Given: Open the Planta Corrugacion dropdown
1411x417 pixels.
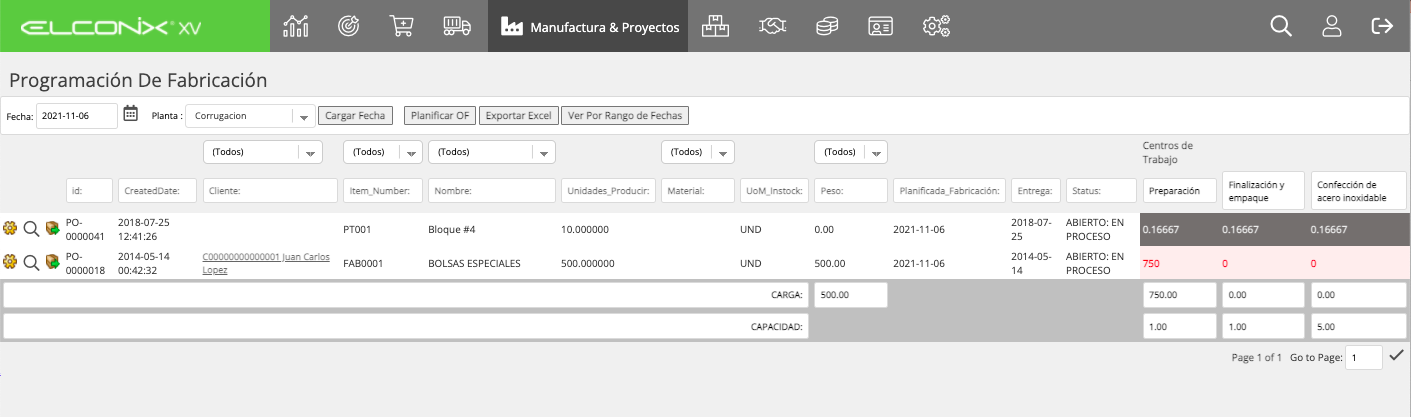Looking at the screenshot, I should (x=251, y=116).
